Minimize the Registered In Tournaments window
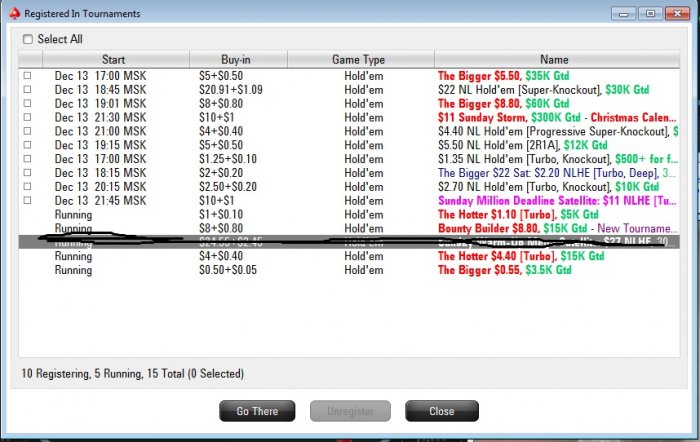The image size is (700, 442). [623, 13]
